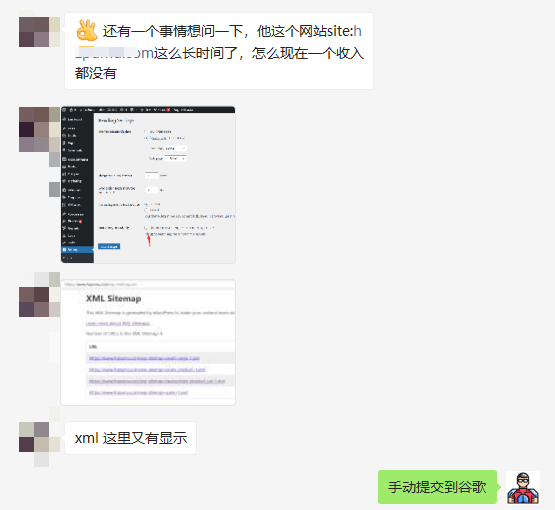555x510 pixels.
Task: Open the blurred site link in first message
Action: pyautogui.click(x=113, y=52)
